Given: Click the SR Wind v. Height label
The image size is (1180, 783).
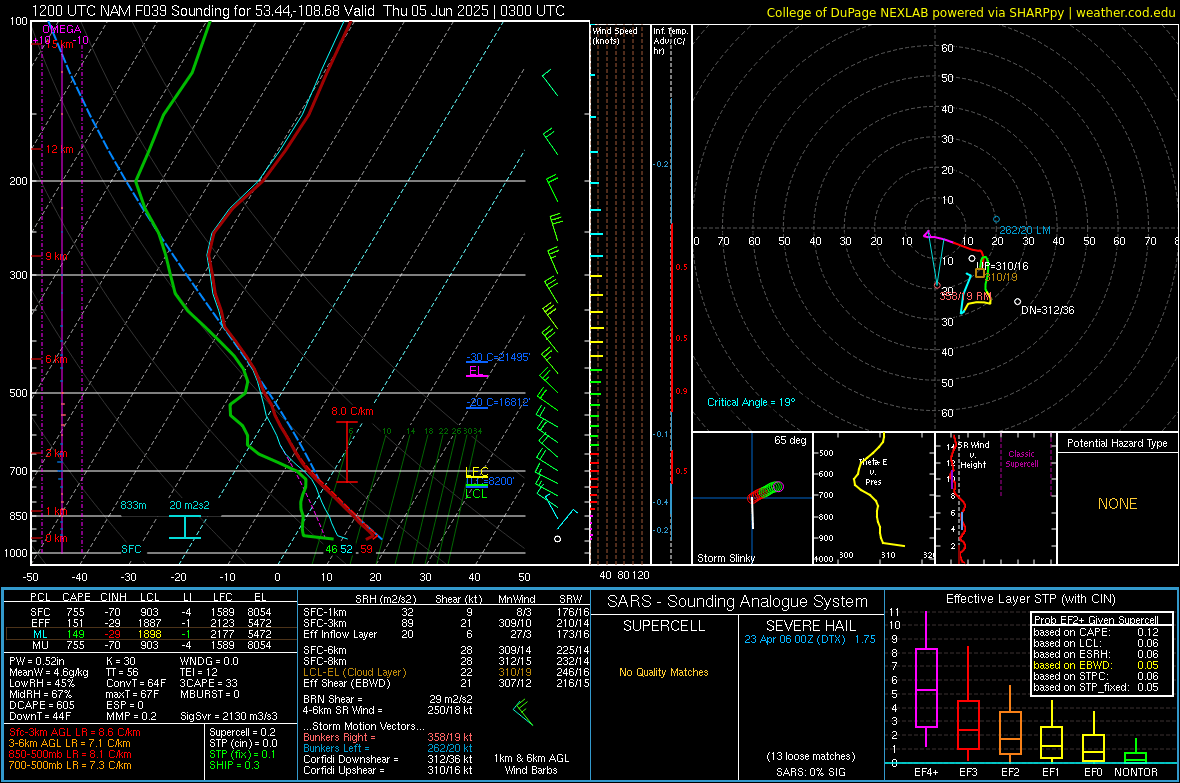Looking at the screenshot, I should (974, 455).
